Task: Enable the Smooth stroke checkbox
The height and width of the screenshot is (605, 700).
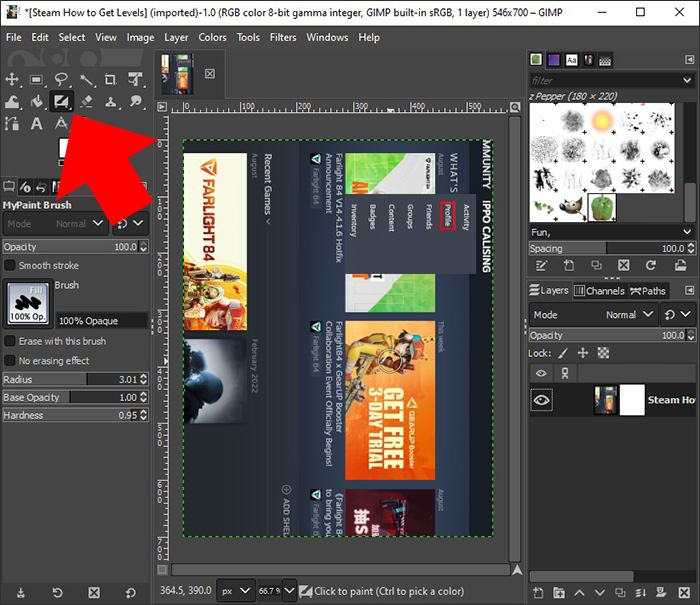Action: [x=10, y=266]
